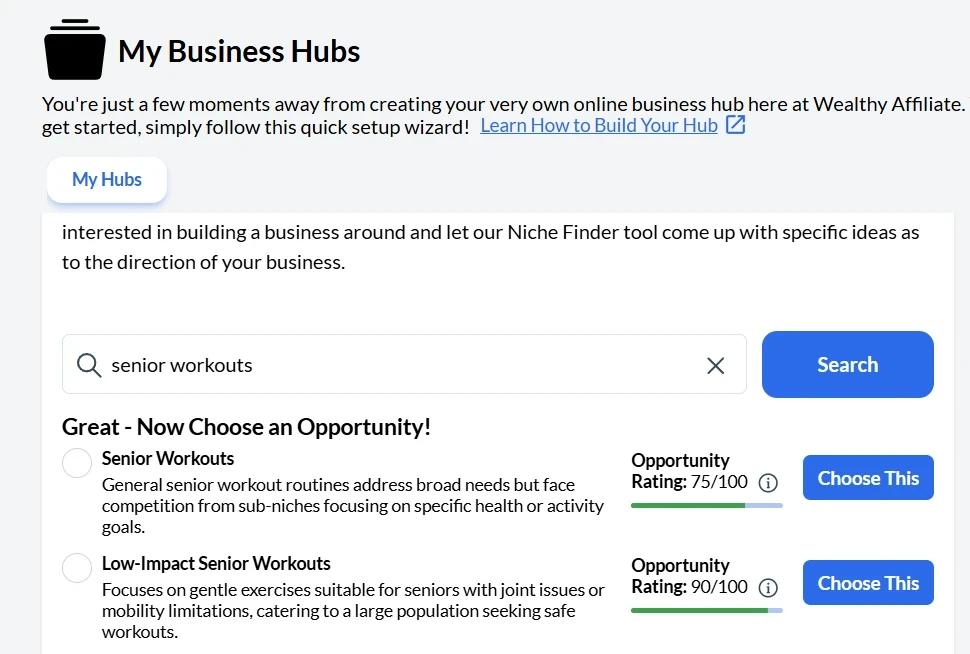970x654 pixels.
Task: Click the My Business Hubs folder icon
Action: tap(74, 50)
